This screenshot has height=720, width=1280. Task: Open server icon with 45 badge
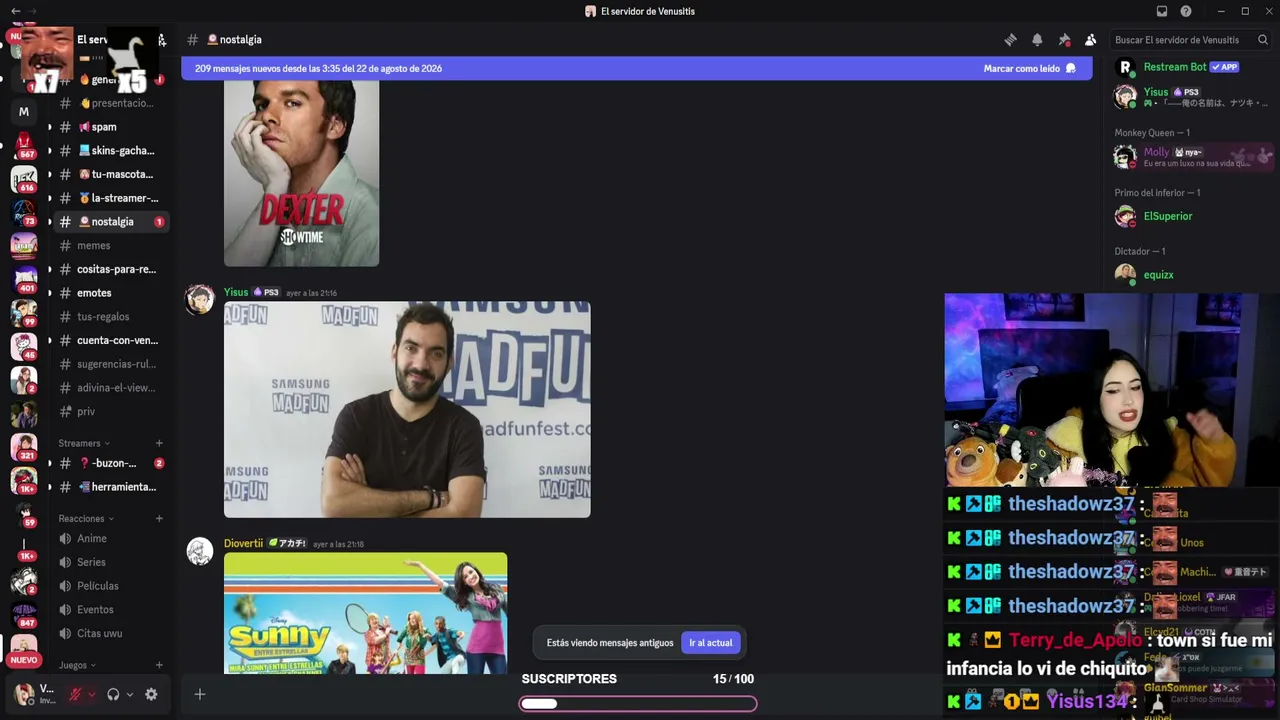[24, 346]
